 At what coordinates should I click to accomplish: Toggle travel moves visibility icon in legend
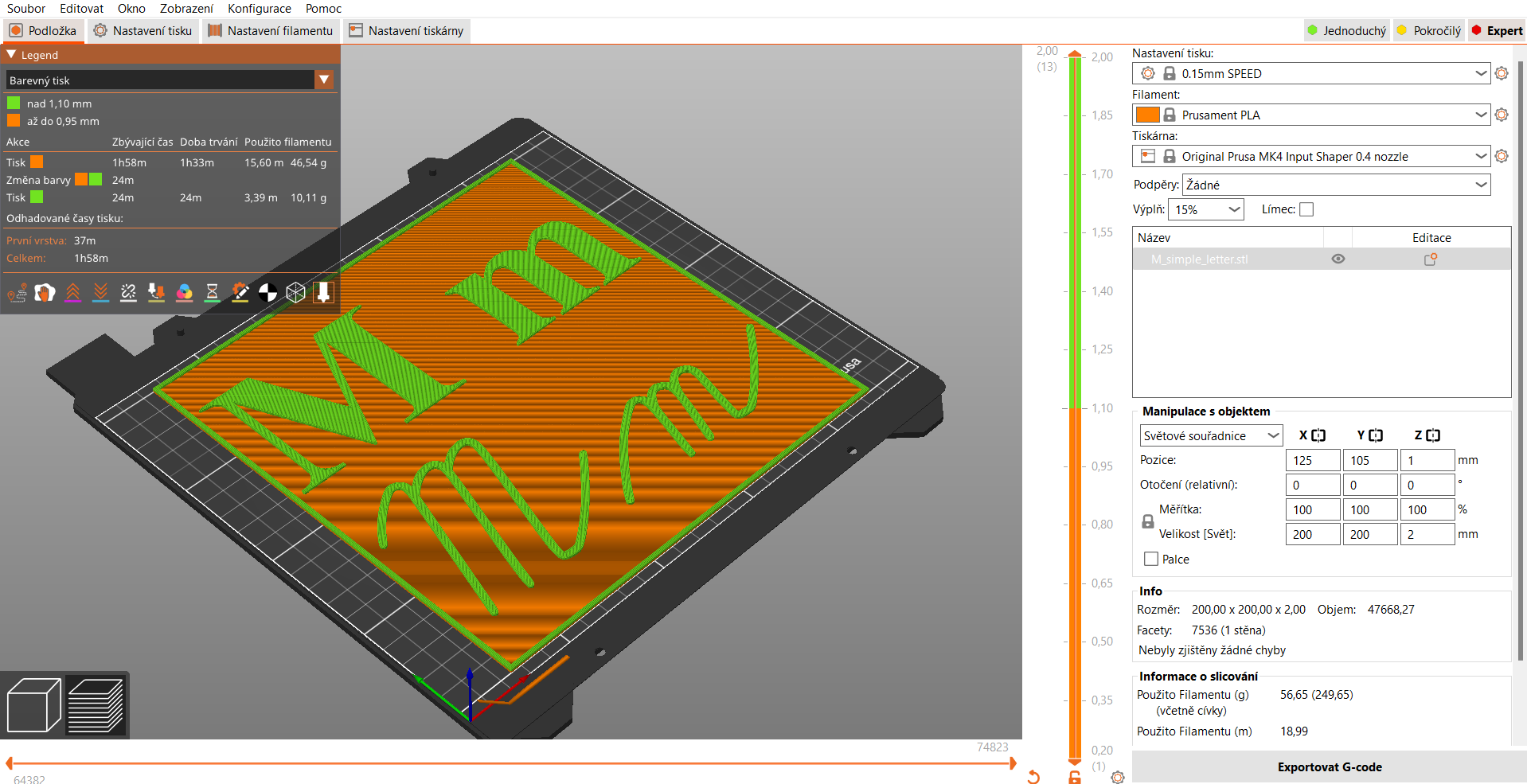pyautogui.click(x=17, y=293)
